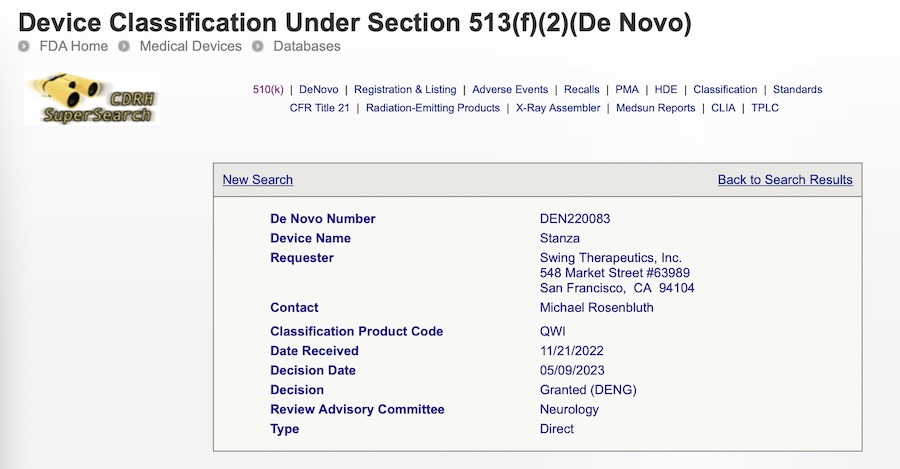The width and height of the screenshot is (900, 469).
Task: Click the New Search link
Action: [258, 180]
